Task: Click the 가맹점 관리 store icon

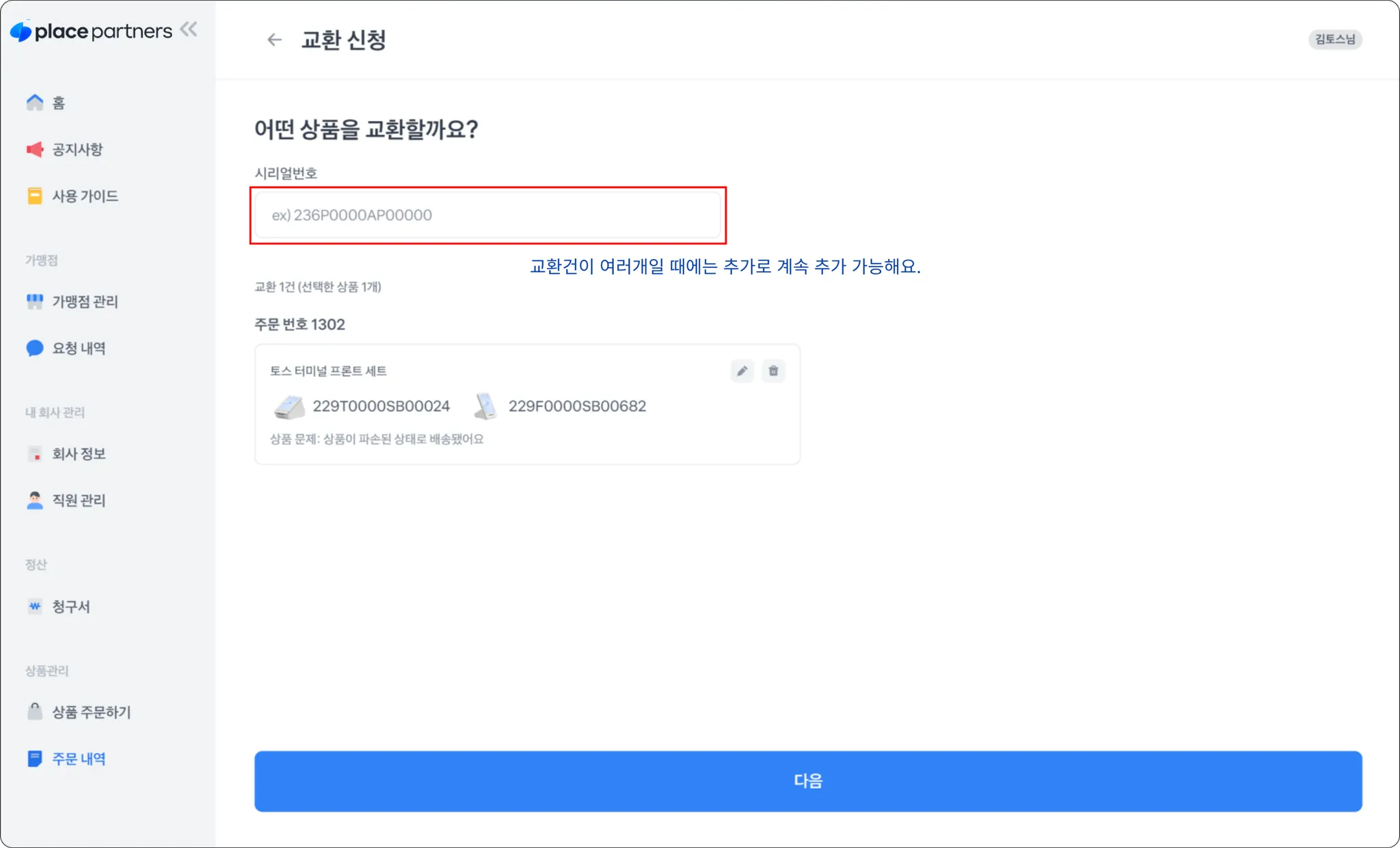Action: pos(35,301)
